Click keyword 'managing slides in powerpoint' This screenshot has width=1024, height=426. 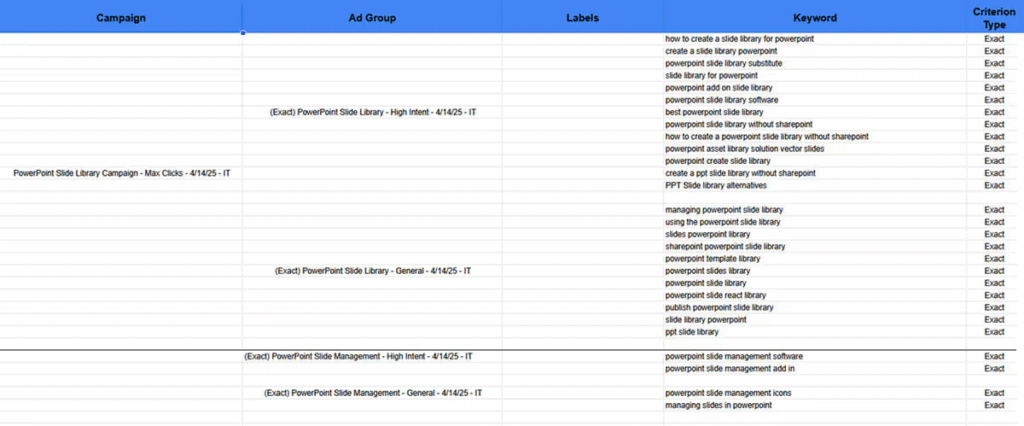click(718, 405)
